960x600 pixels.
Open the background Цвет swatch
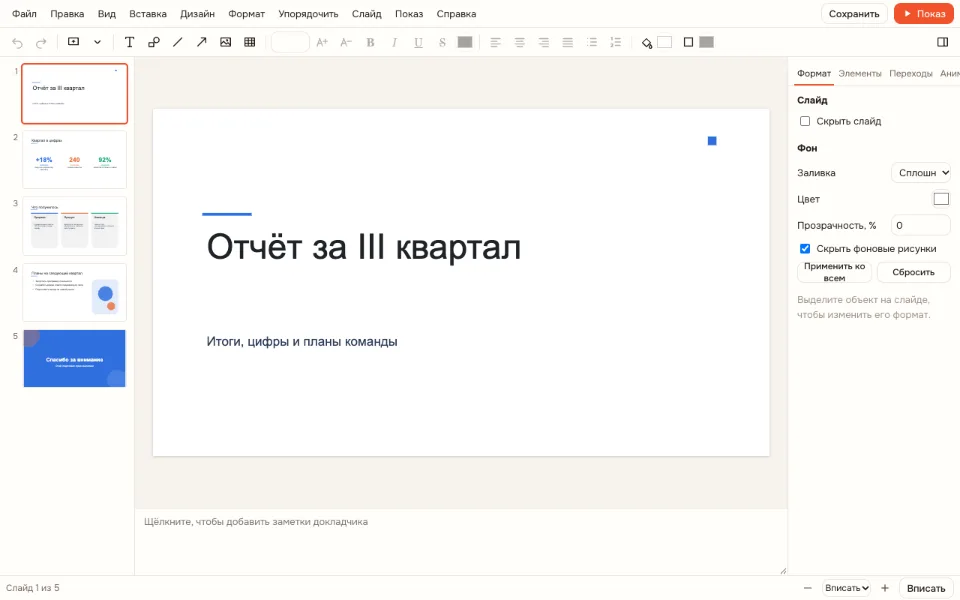[x=941, y=199]
